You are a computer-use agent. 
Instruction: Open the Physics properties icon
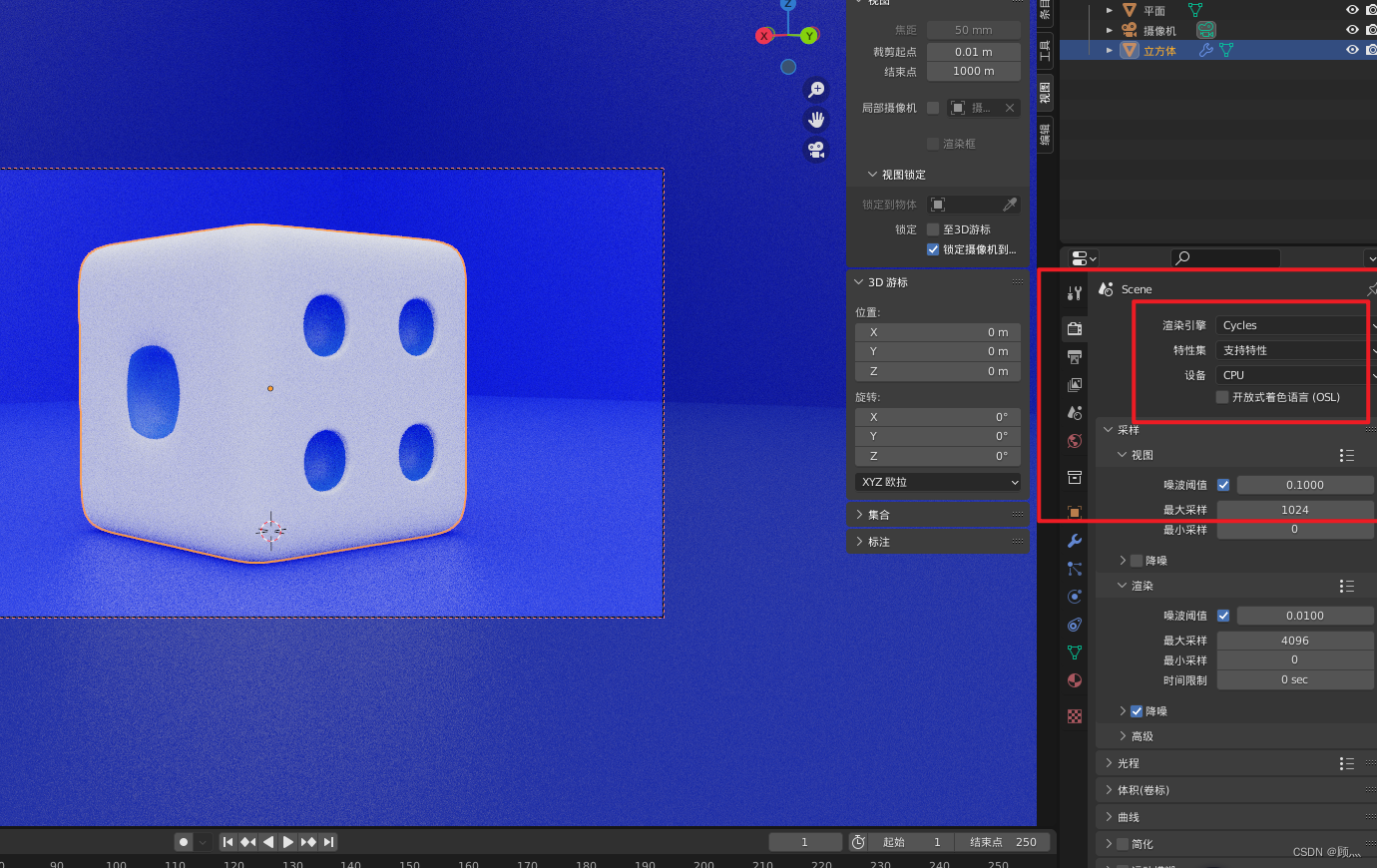click(x=1075, y=596)
